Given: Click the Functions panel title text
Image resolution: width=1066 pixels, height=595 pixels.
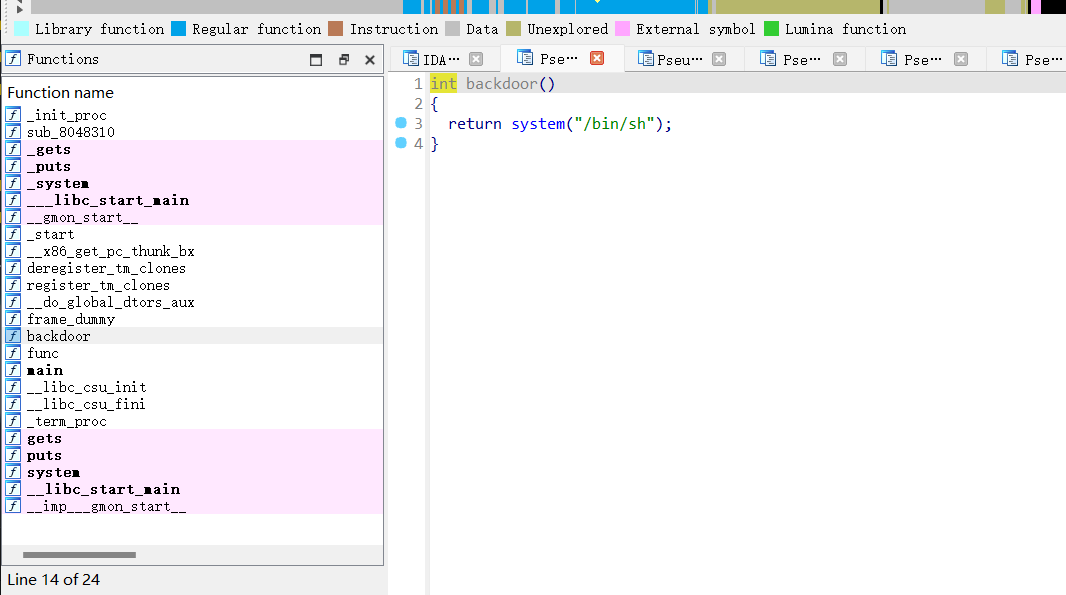Looking at the screenshot, I should [x=63, y=59].
